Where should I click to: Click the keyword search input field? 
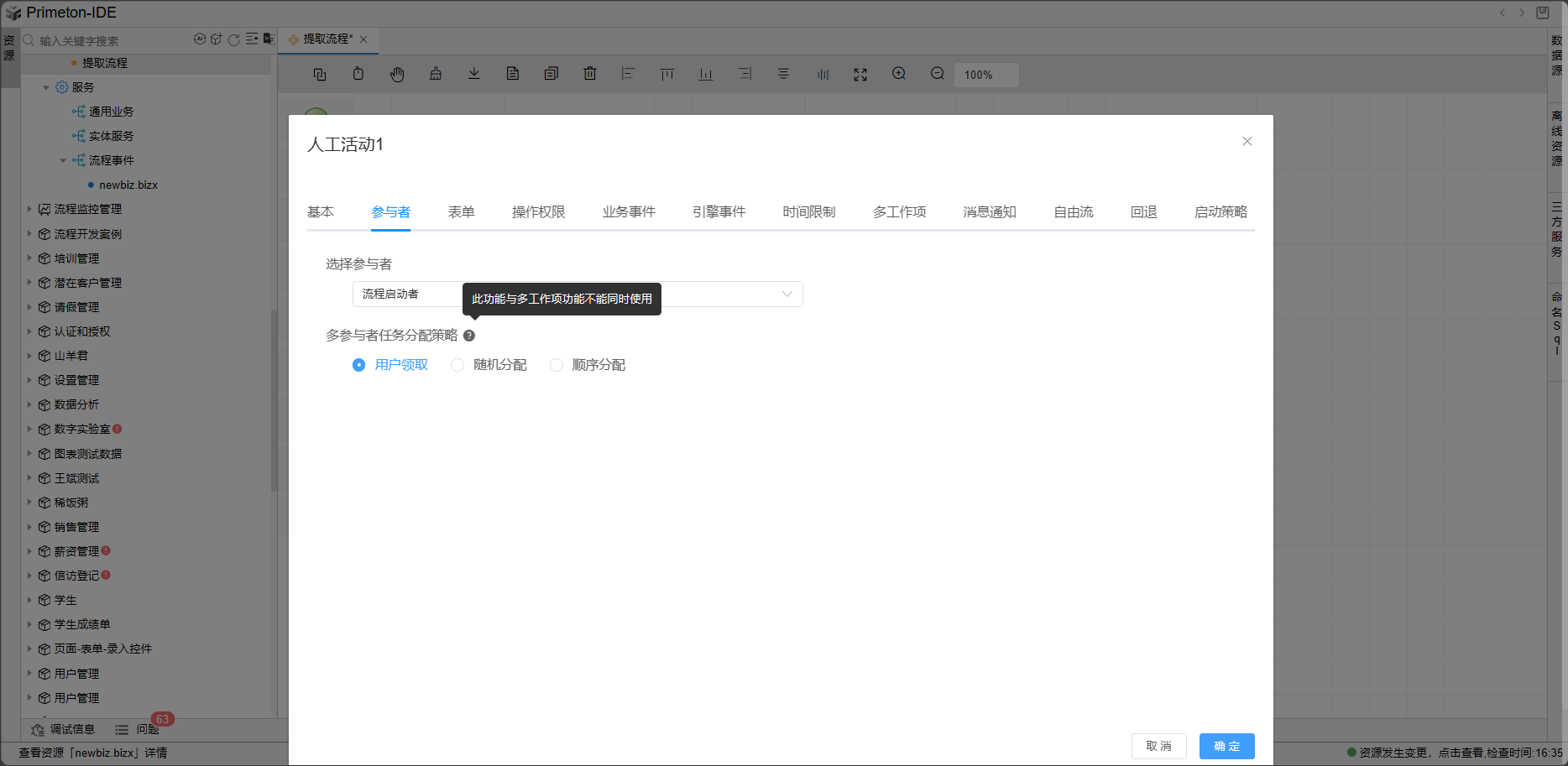101,40
